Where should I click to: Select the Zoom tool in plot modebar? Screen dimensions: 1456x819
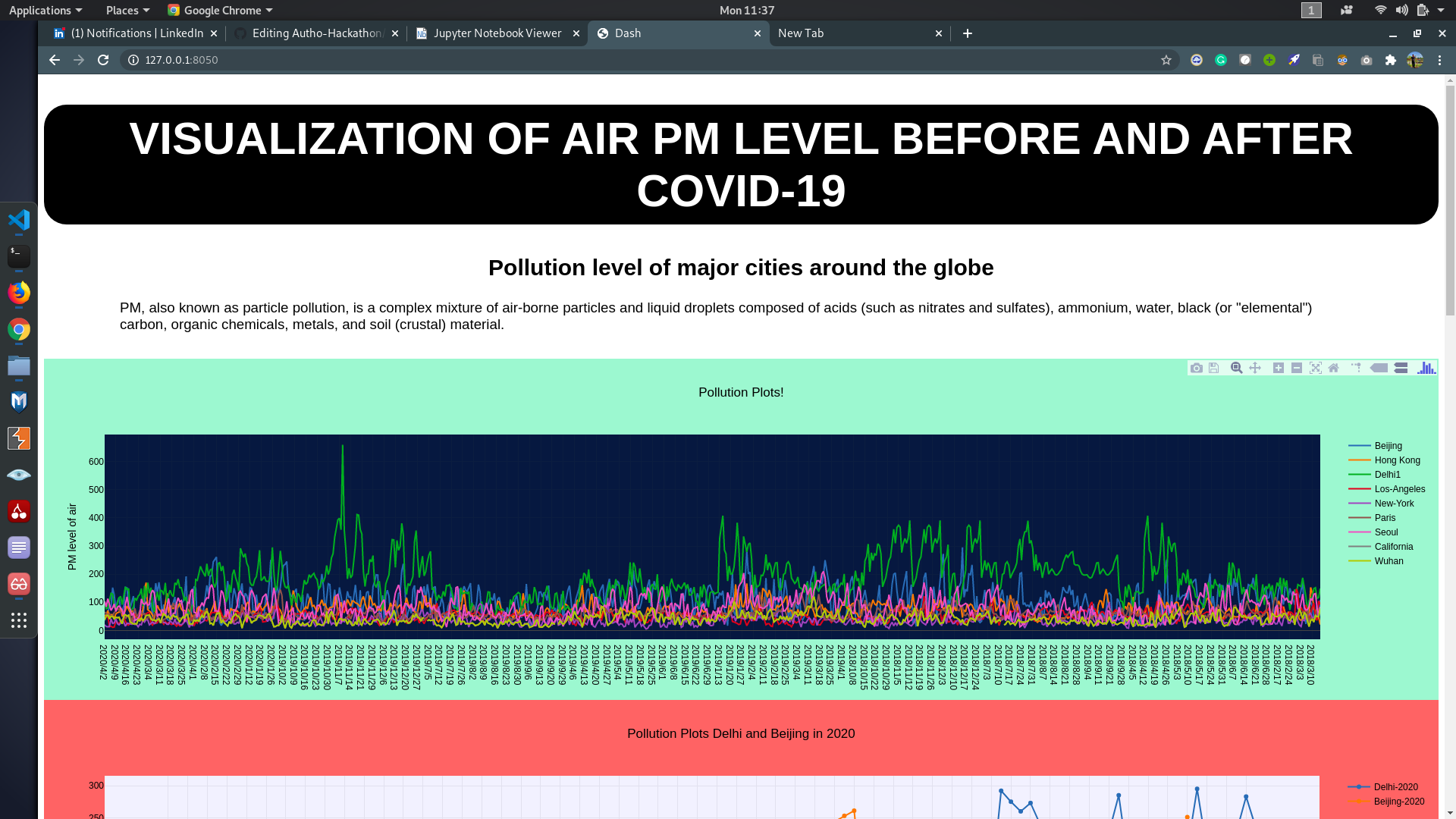[x=1236, y=368]
